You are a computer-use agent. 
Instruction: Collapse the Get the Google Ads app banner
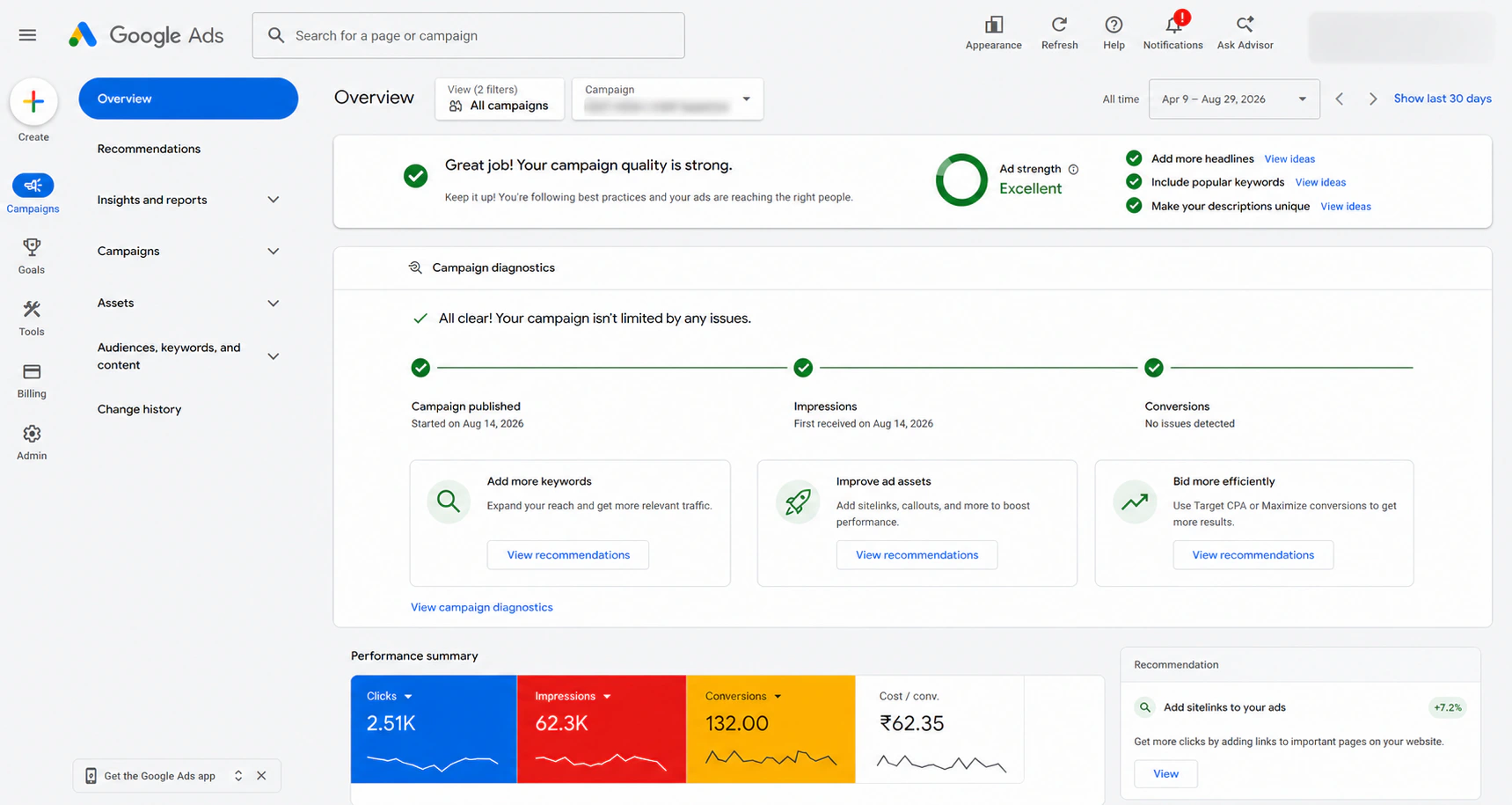[238, 776]
